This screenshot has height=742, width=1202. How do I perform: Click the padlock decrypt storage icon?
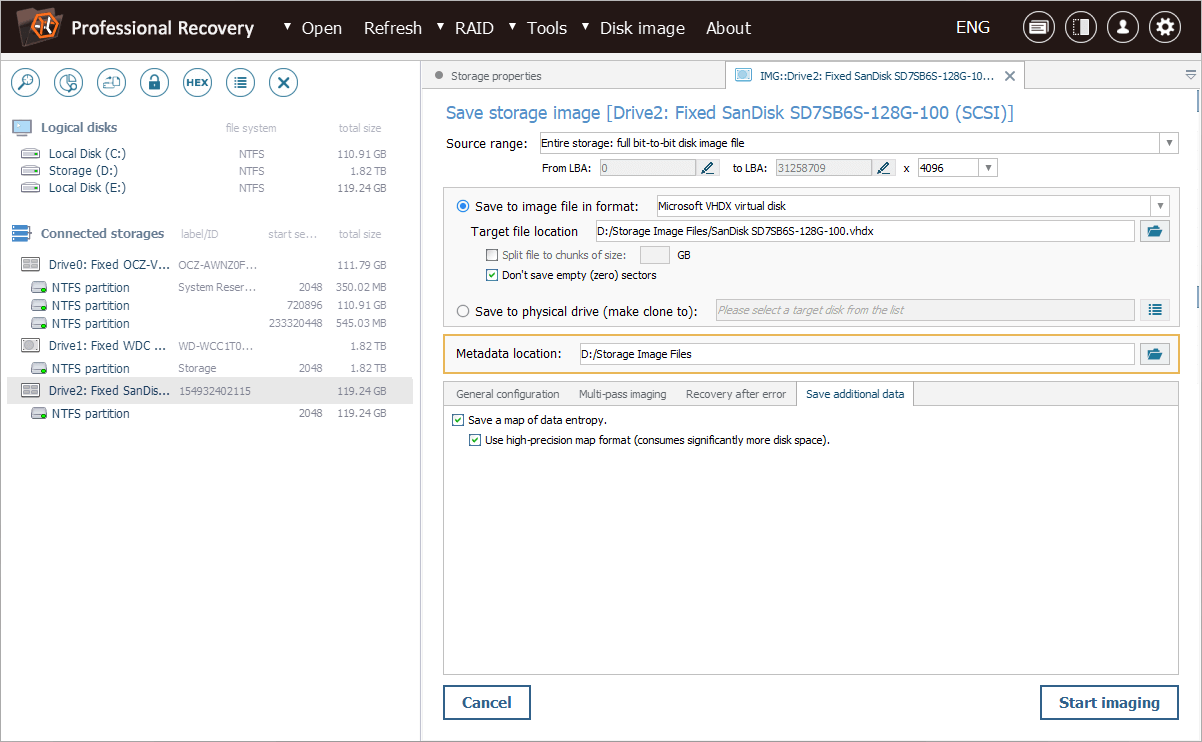154,83
